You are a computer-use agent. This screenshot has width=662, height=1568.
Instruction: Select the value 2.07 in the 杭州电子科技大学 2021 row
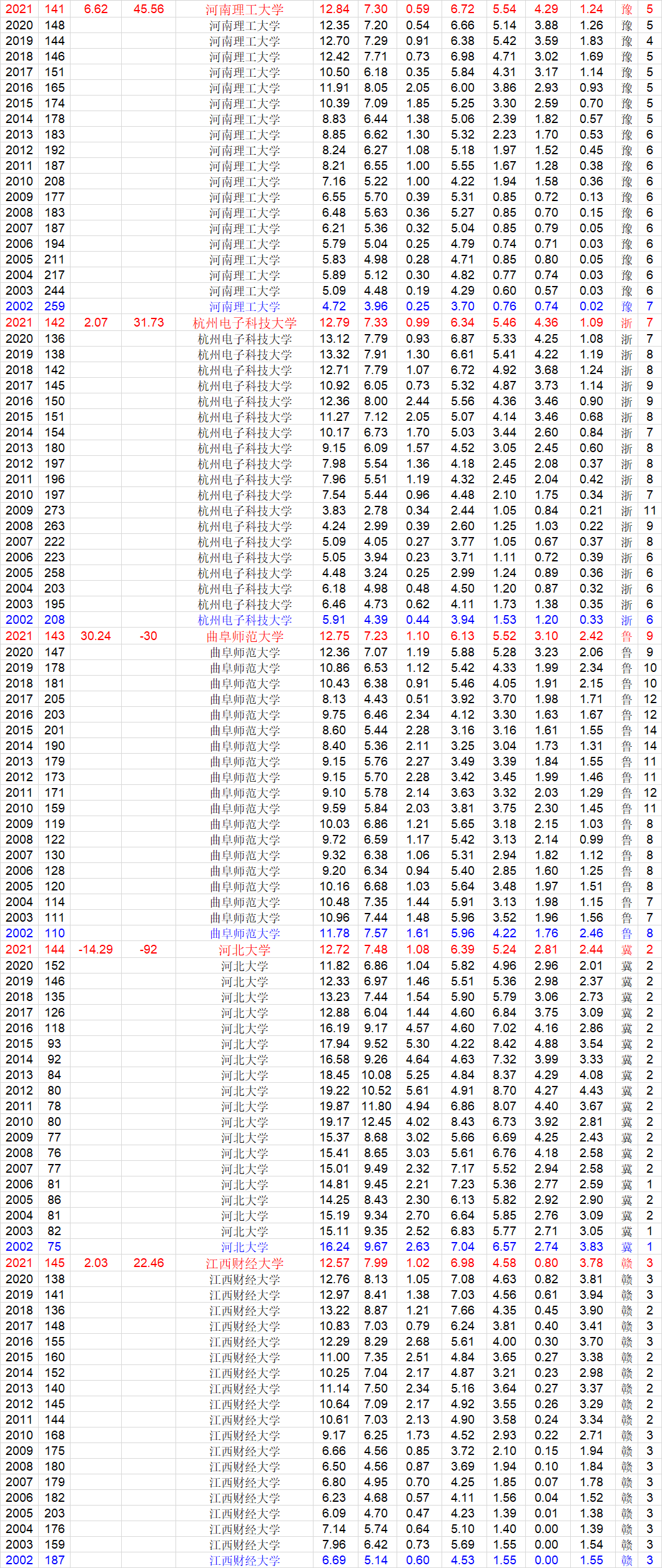coord(96,323)
